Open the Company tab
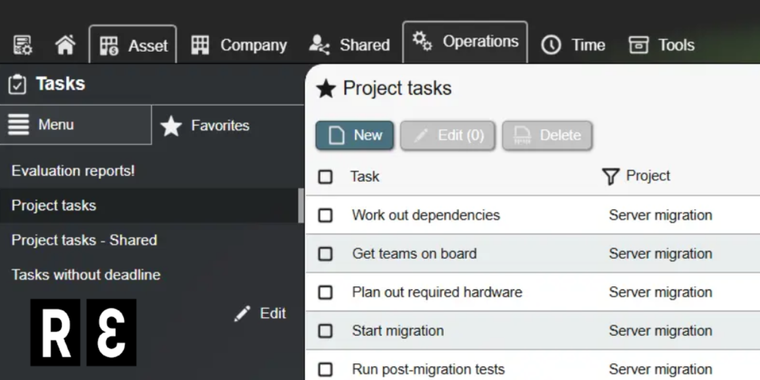Image resolution: width=760 pixels, height=380 pixels. coord(238,45)
